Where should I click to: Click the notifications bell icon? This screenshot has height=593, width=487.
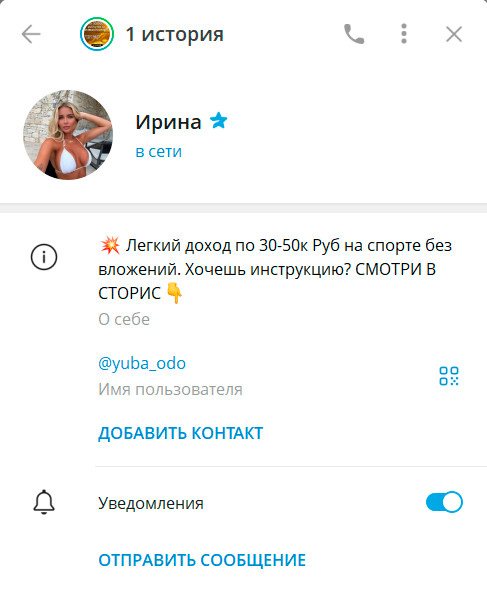pyautogui.click(x=44, y=502)
